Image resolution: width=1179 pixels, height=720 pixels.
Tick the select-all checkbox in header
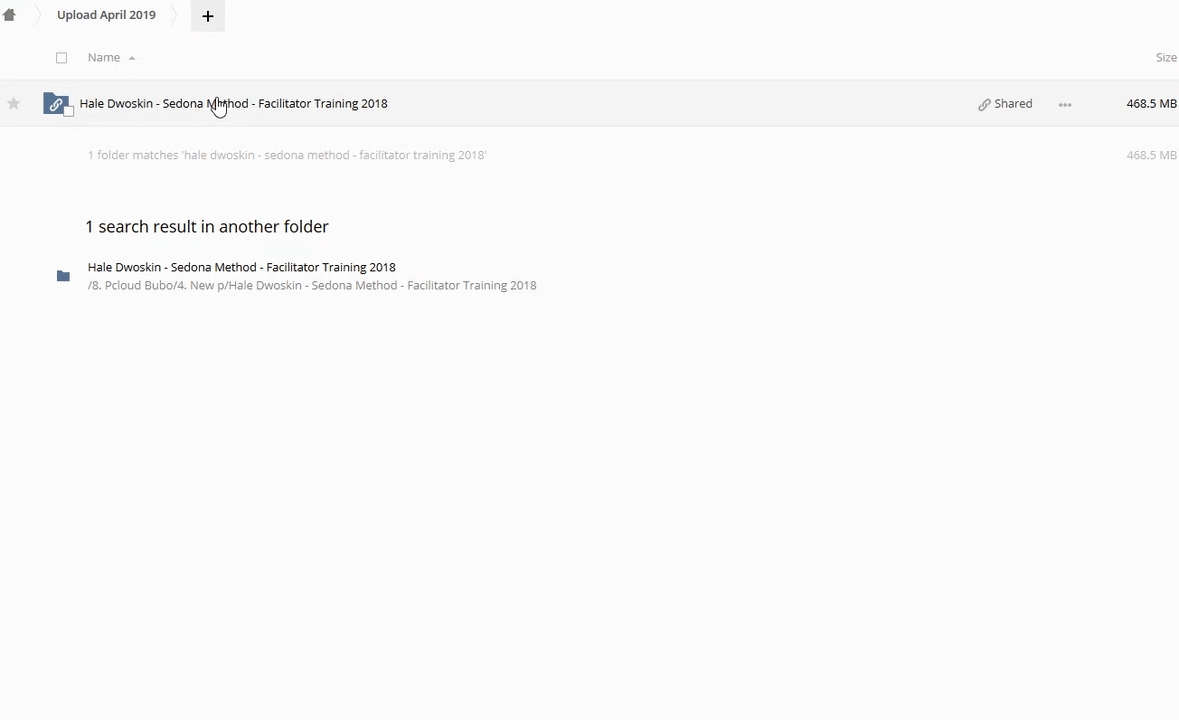click(62, 58)
